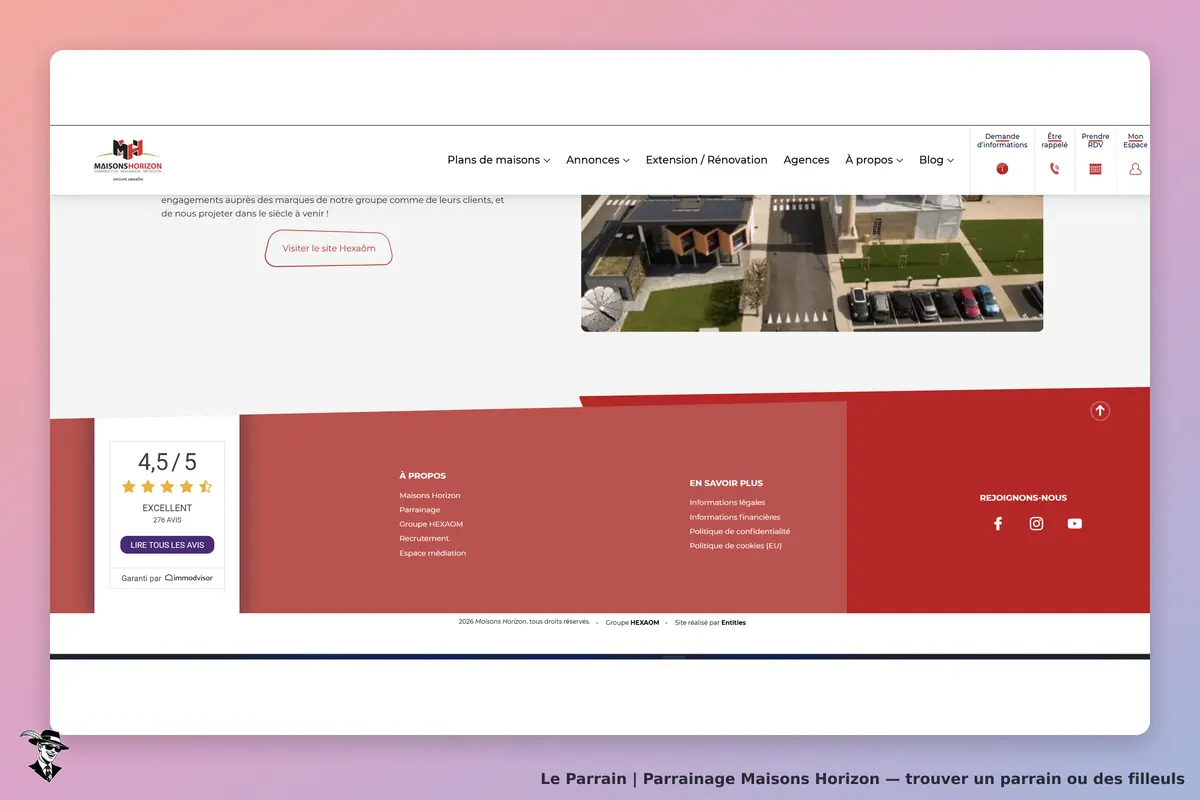Click the calendar appointment icon

tap(1095, 169)
